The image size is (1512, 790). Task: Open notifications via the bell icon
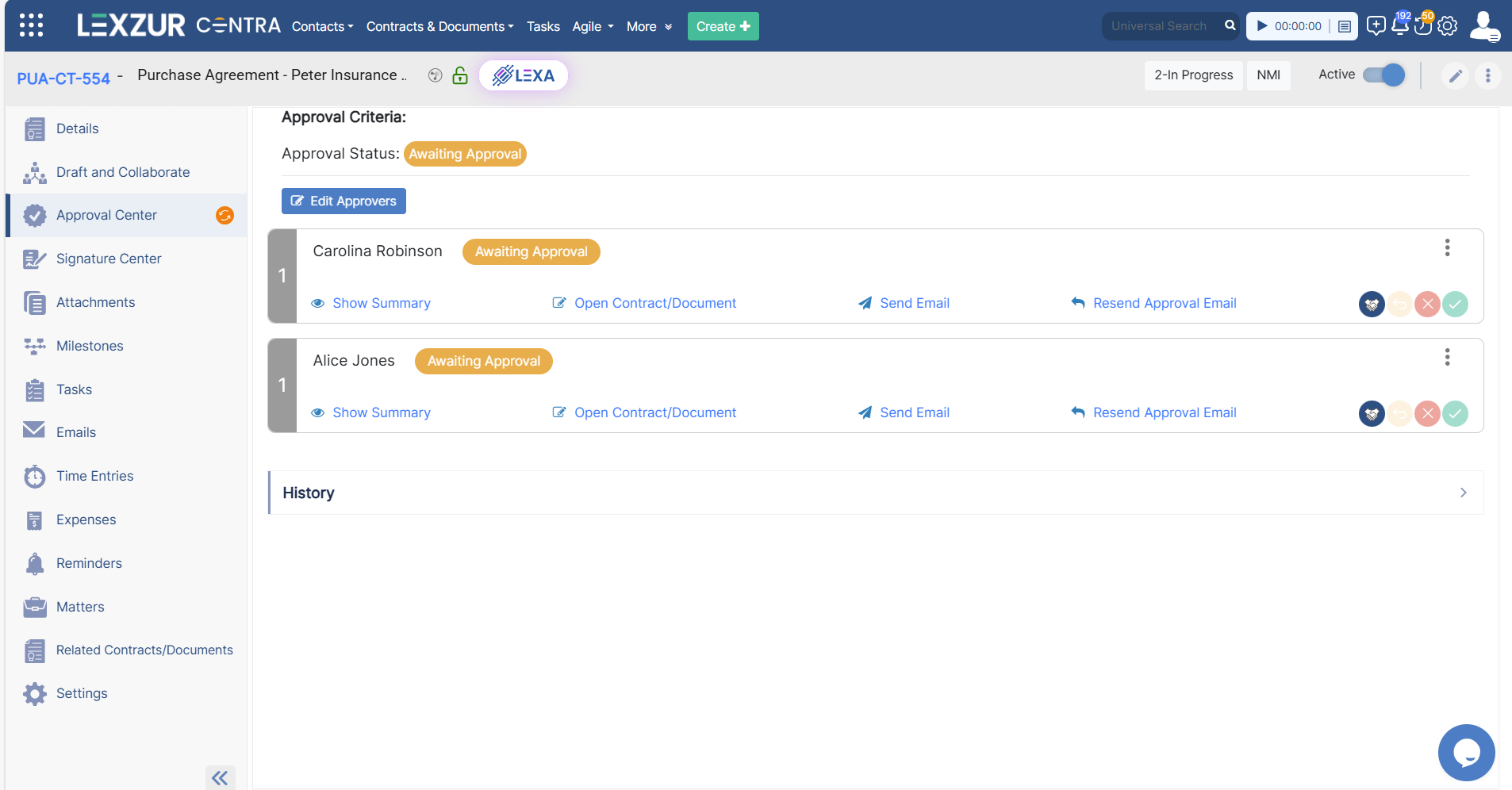tap(1399, 26)
